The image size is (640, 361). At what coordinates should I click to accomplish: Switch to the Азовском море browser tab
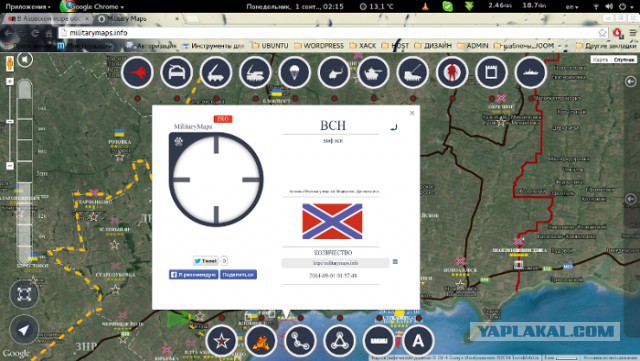pos(49,19)
